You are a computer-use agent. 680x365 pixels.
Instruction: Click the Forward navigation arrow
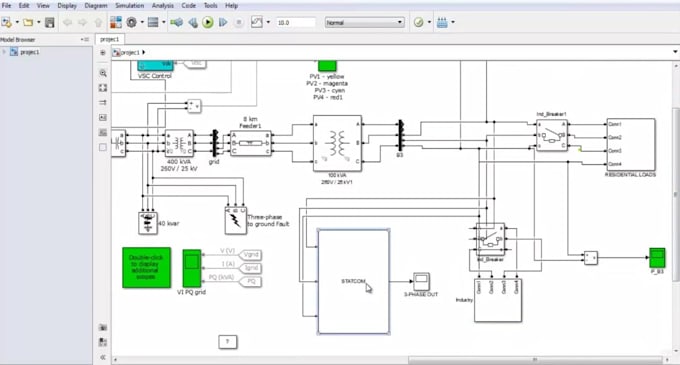82,23
